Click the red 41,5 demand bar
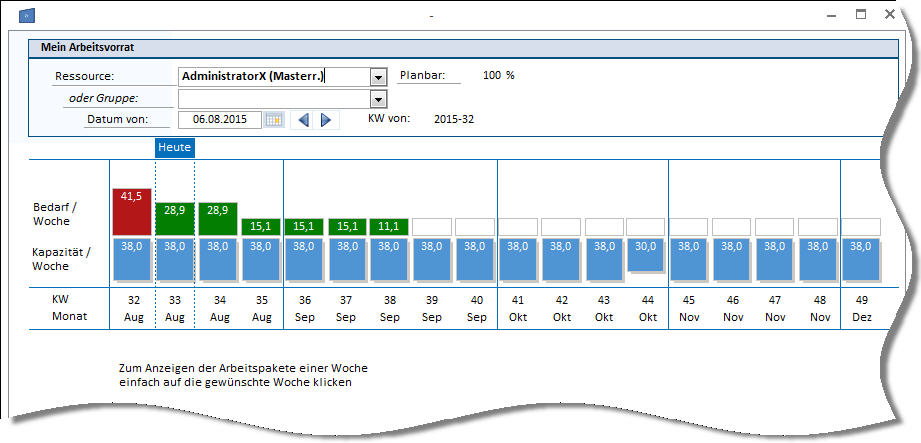The width and height of the screenshot is (921, 443). [x=132, y=212]
